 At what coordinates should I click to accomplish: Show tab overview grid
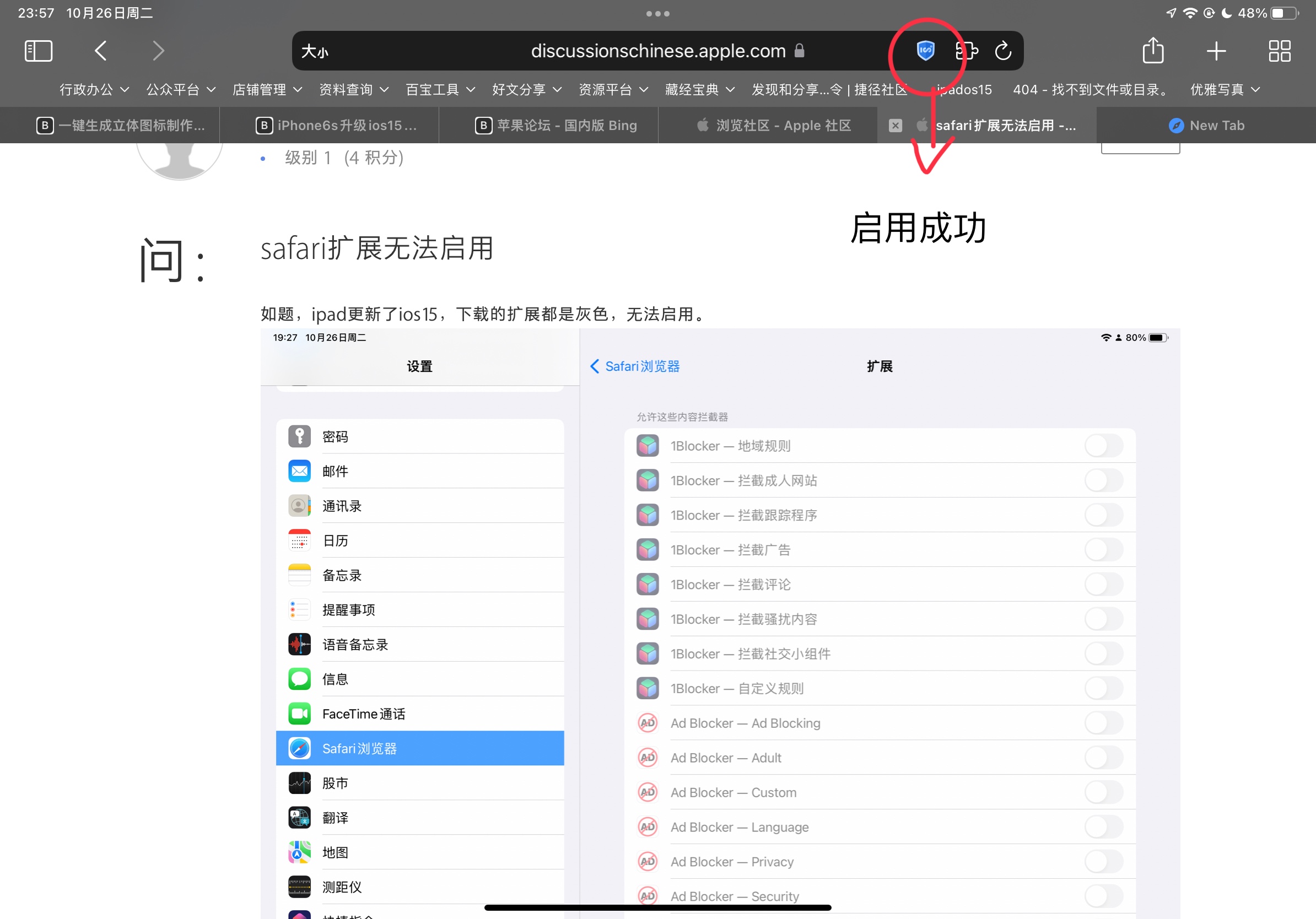[x=1279, y=51]
